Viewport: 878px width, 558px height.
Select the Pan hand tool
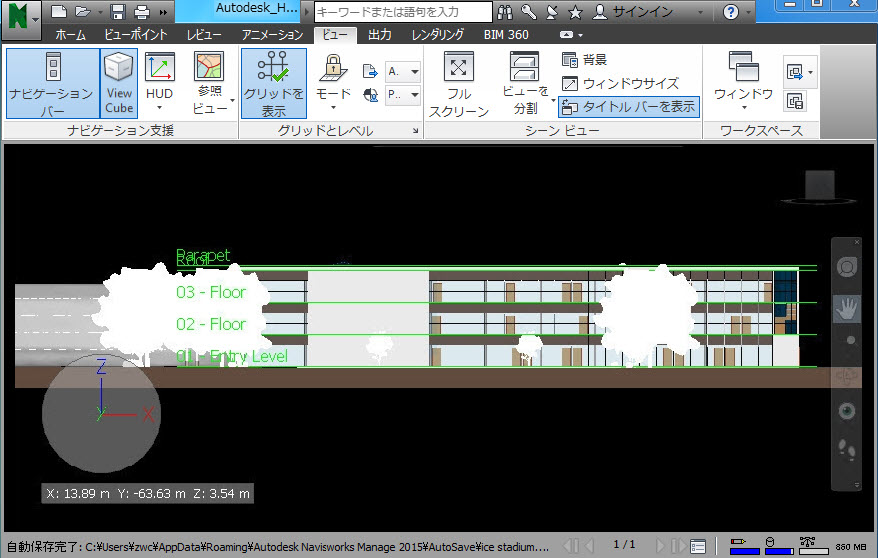point(847,308)
